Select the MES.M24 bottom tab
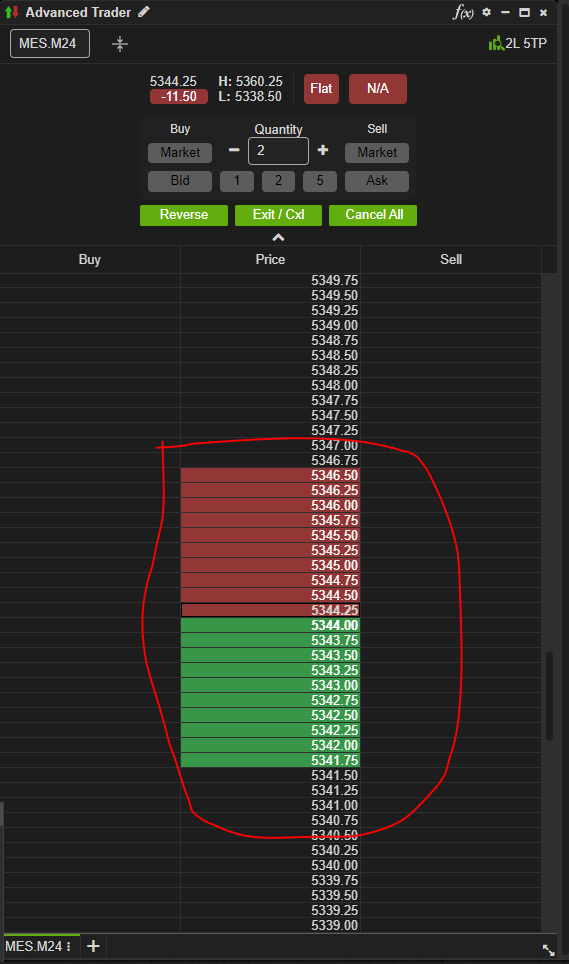The image size is (569, 964). point(34,946)
